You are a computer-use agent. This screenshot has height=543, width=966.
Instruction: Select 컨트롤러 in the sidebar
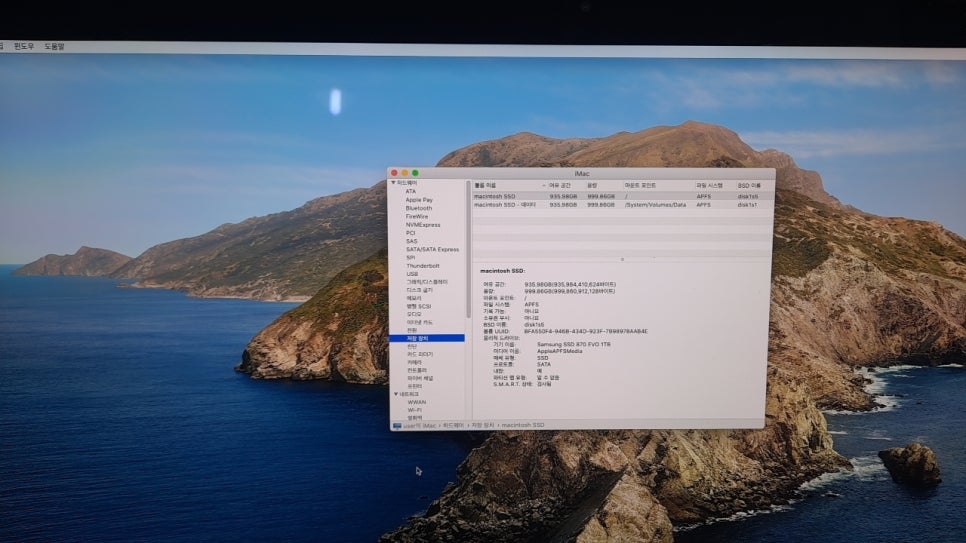417,370
